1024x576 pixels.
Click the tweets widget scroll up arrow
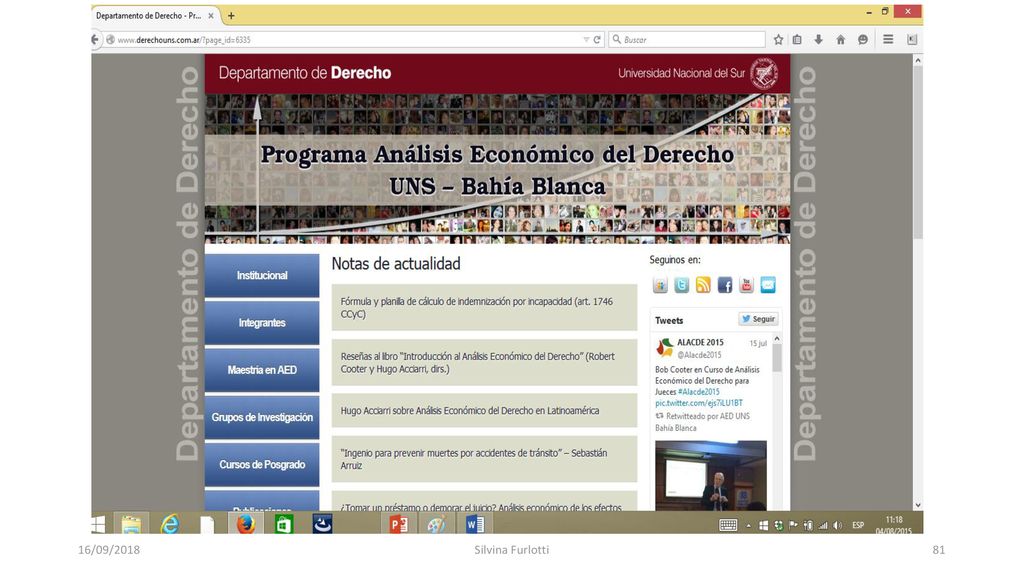tap(776, 338)
